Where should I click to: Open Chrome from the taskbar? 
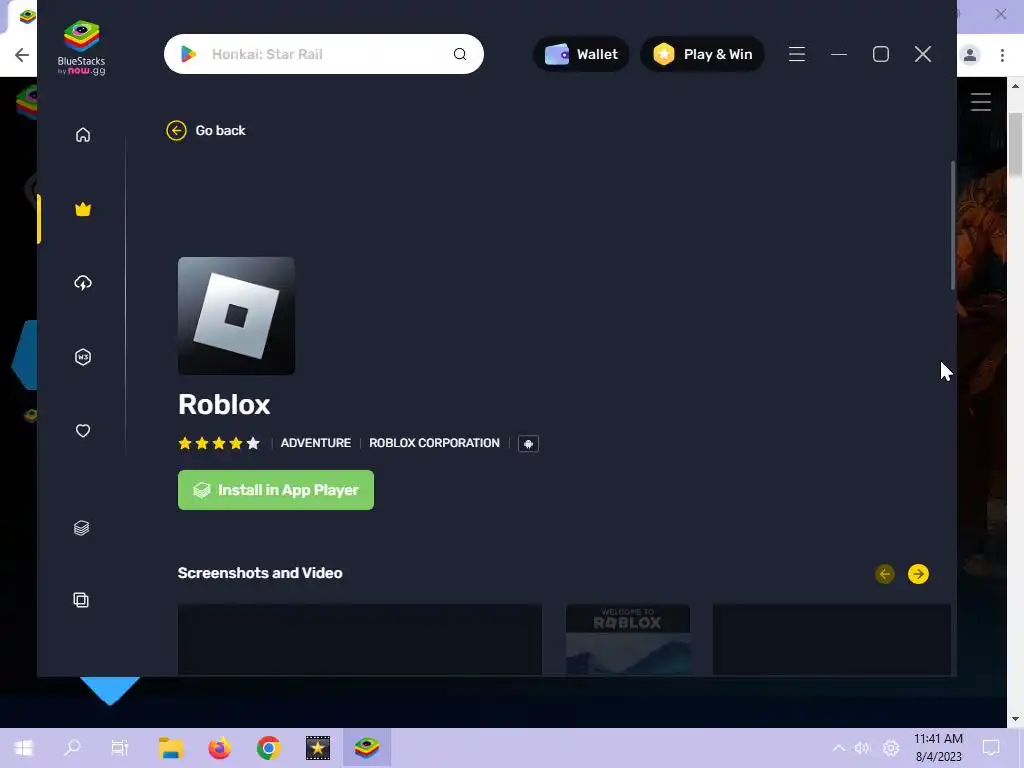(268, 748)
